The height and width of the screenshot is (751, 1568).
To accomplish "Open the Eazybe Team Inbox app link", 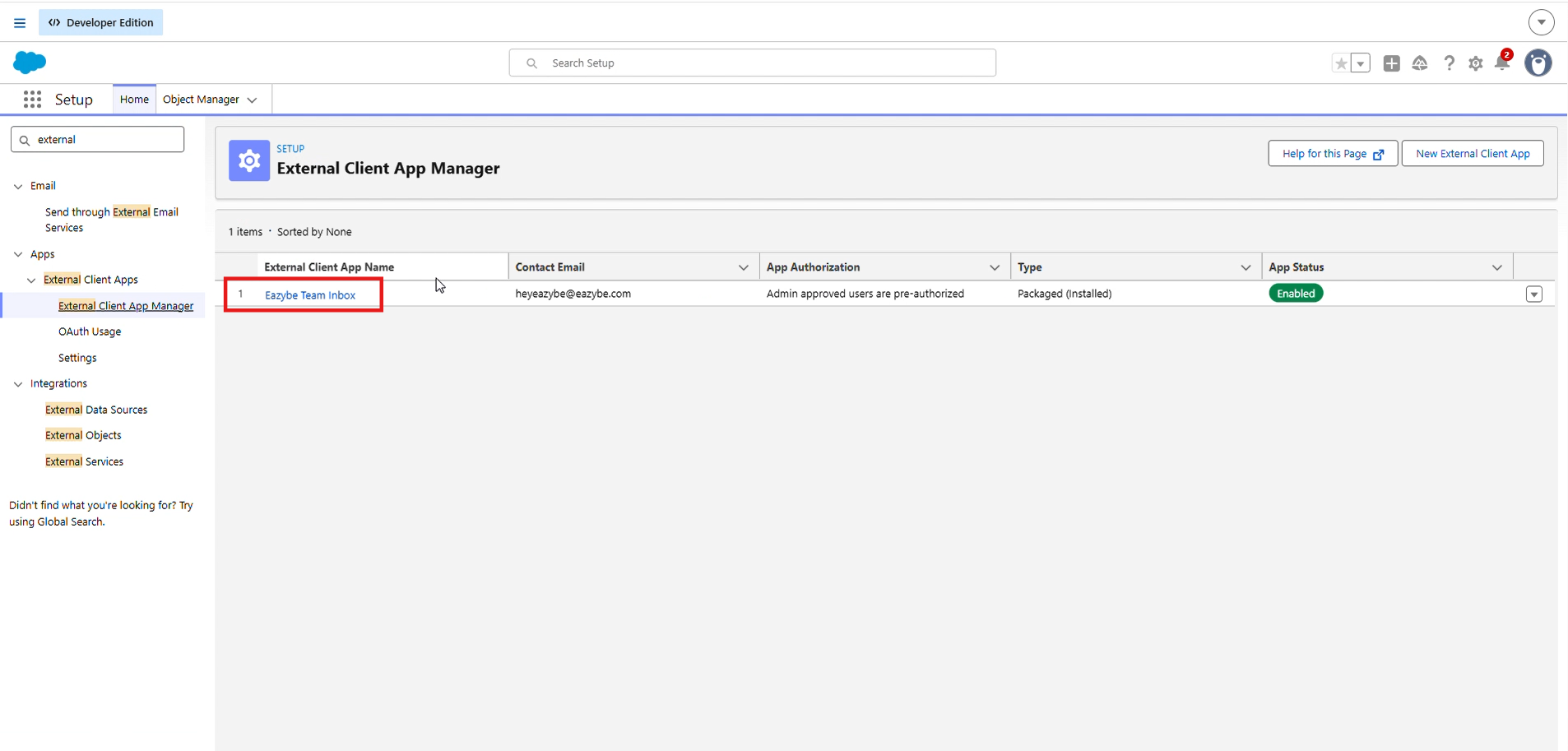I will click(x=310, y=294).
